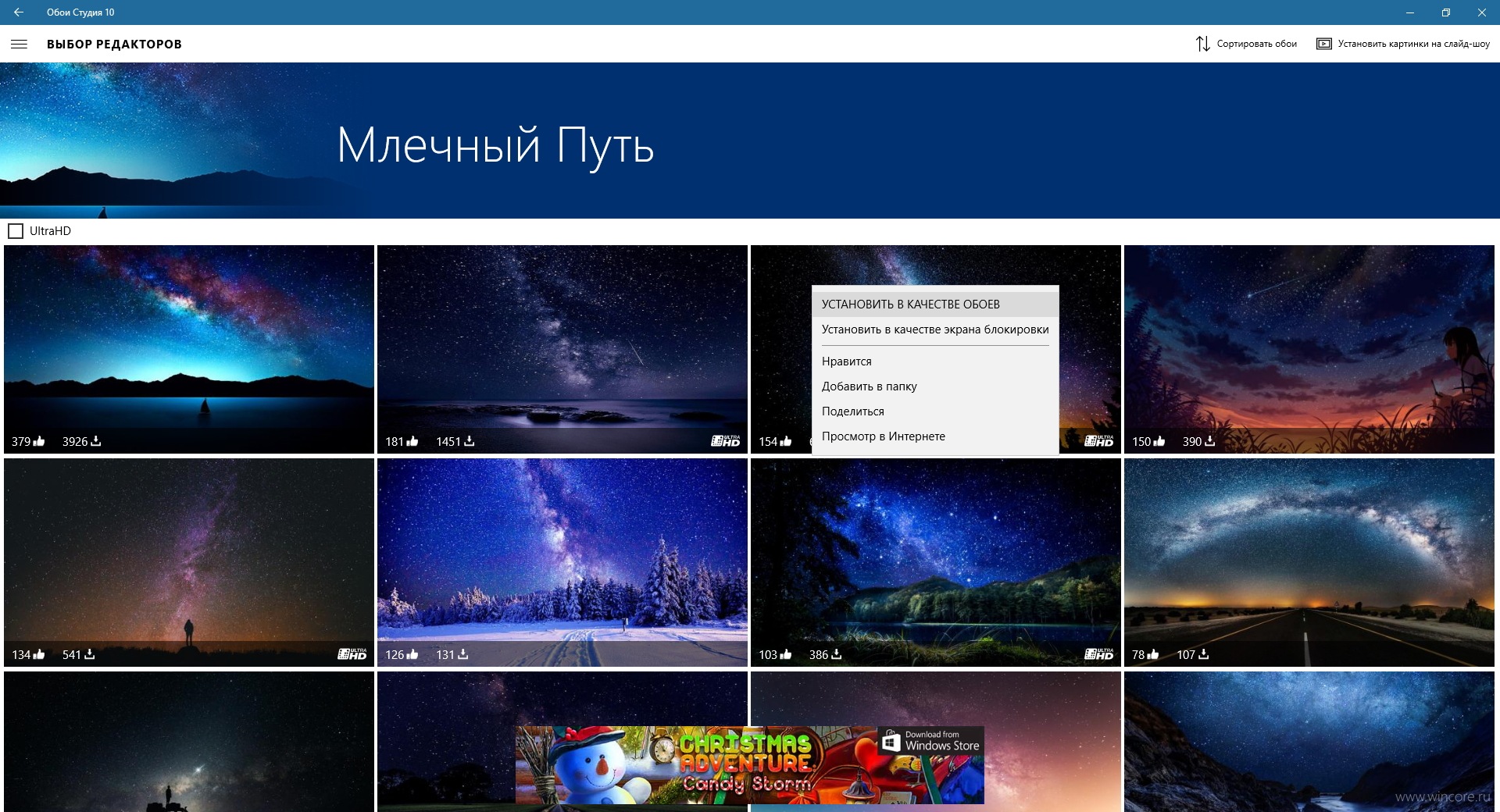Click the Ultra HD badge on 181-likes wallpaper
The width and height of the screenshot is (1500, 812).
click(x=726, y=441)
